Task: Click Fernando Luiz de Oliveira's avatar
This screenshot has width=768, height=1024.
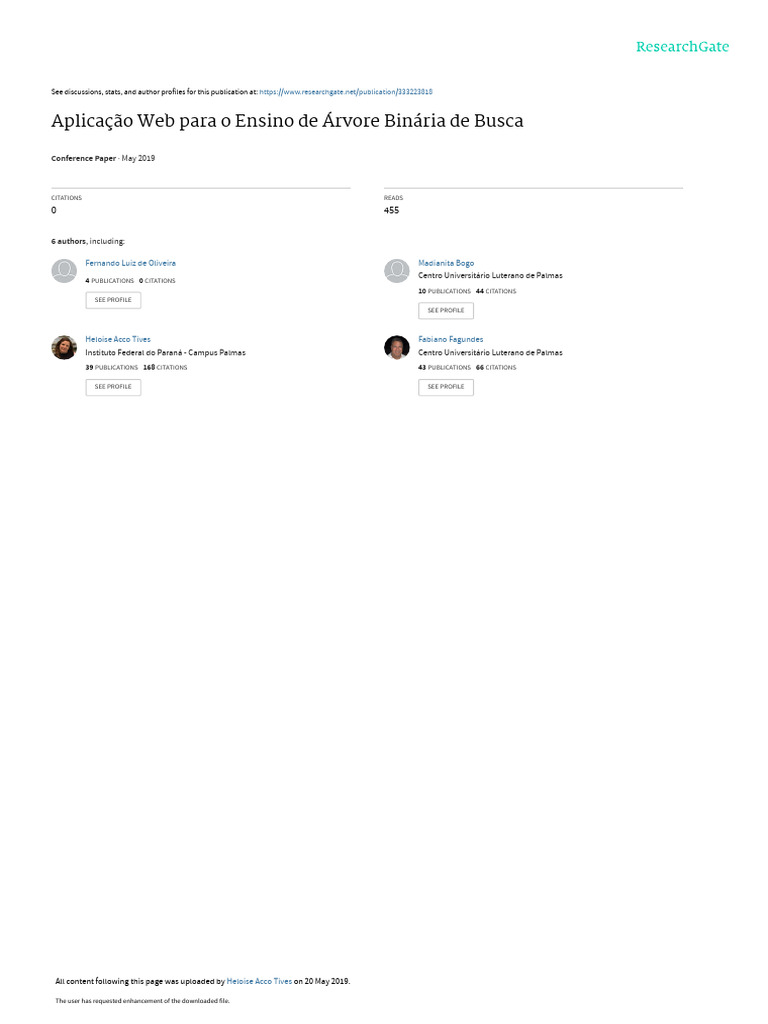Action: pyautogui.click(x=64, y=271)
